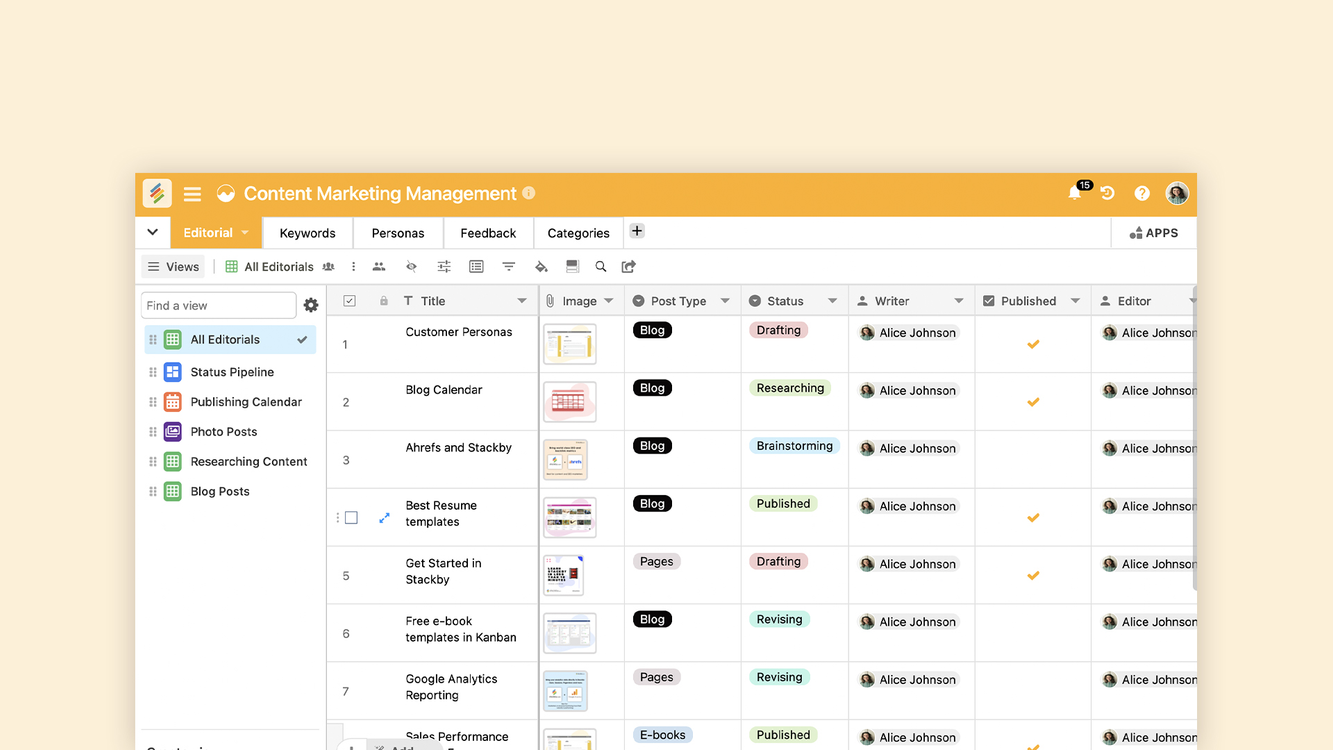Expand the Editorial tab dropdown arrow
The image size is (1333, 750).
point(245,233)
